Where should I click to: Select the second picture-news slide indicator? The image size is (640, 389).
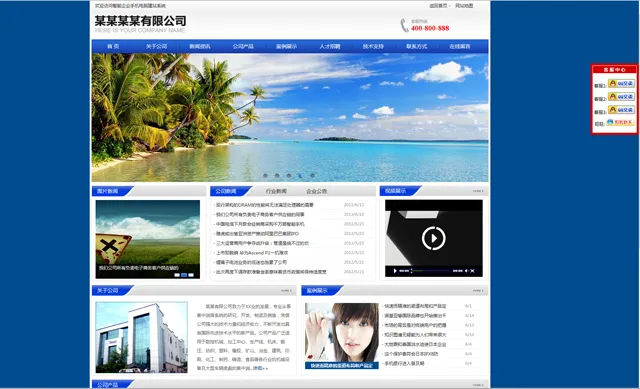(184, 275)
